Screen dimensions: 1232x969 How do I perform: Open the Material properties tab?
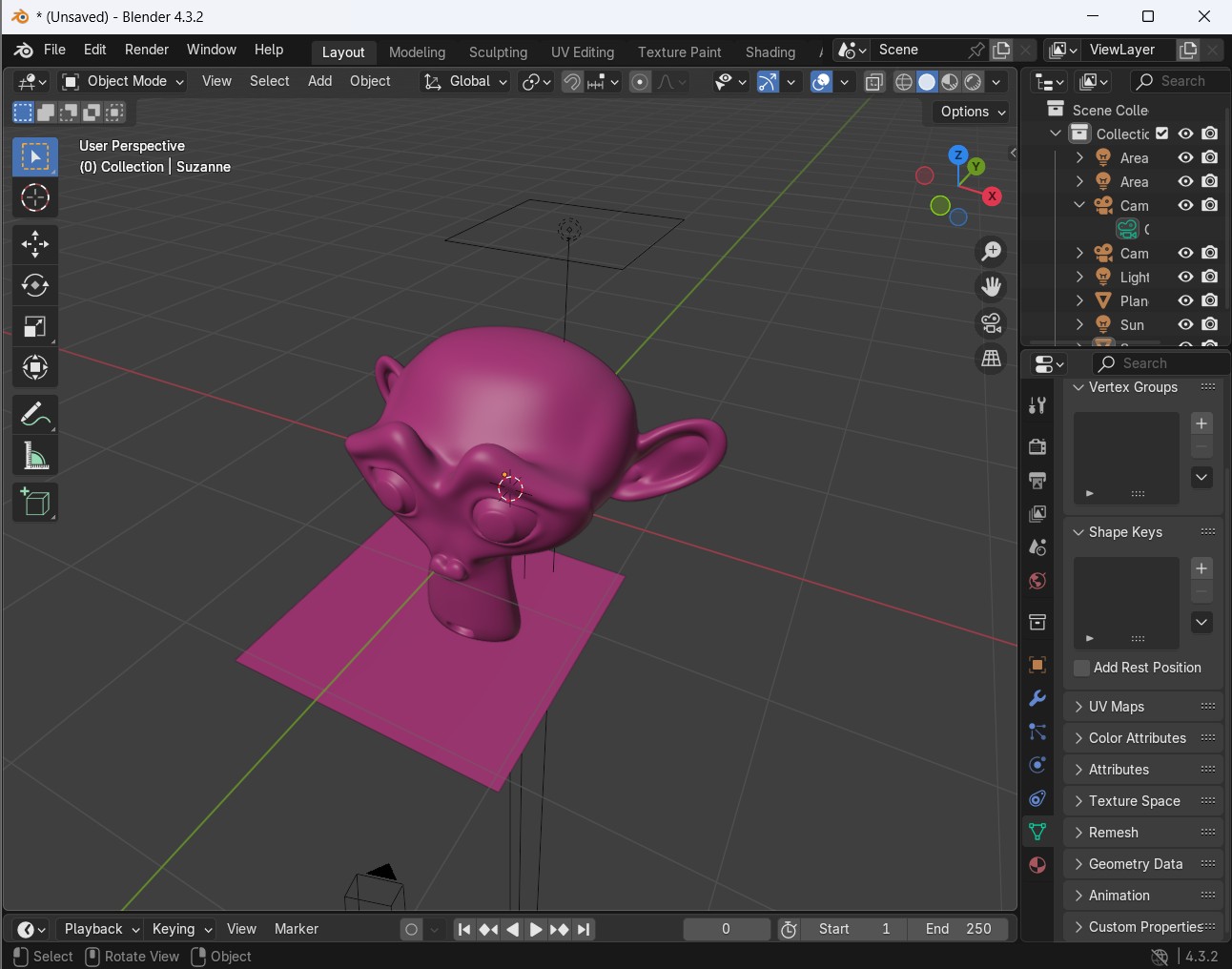(x=1037, y=865)
